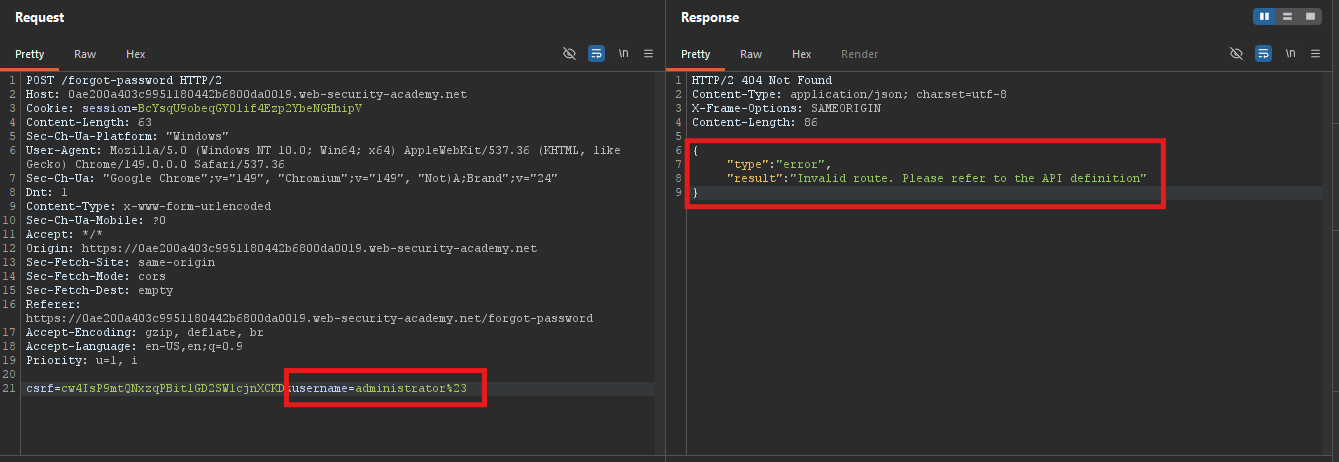Image resolution: width=1339 pixels, height=462 pixels.
Task: Select the Response Pretty tab
Action: pos(696,54)
